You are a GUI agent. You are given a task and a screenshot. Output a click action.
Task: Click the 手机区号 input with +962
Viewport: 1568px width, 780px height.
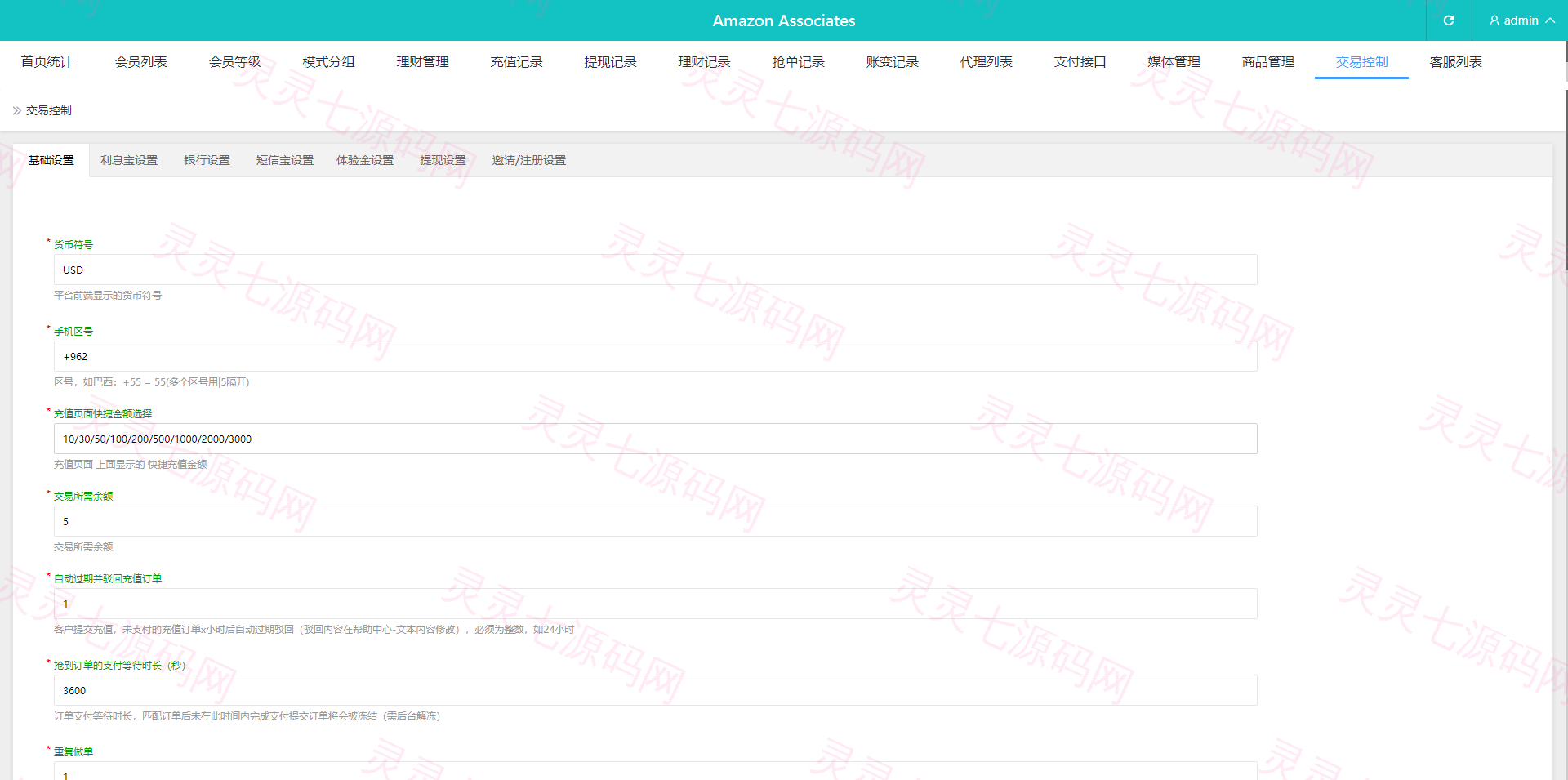point(655,356)
